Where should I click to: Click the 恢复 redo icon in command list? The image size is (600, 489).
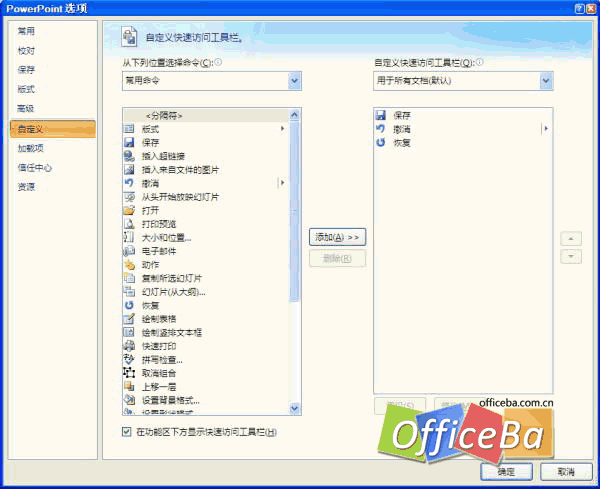click(x=129, y=305)
